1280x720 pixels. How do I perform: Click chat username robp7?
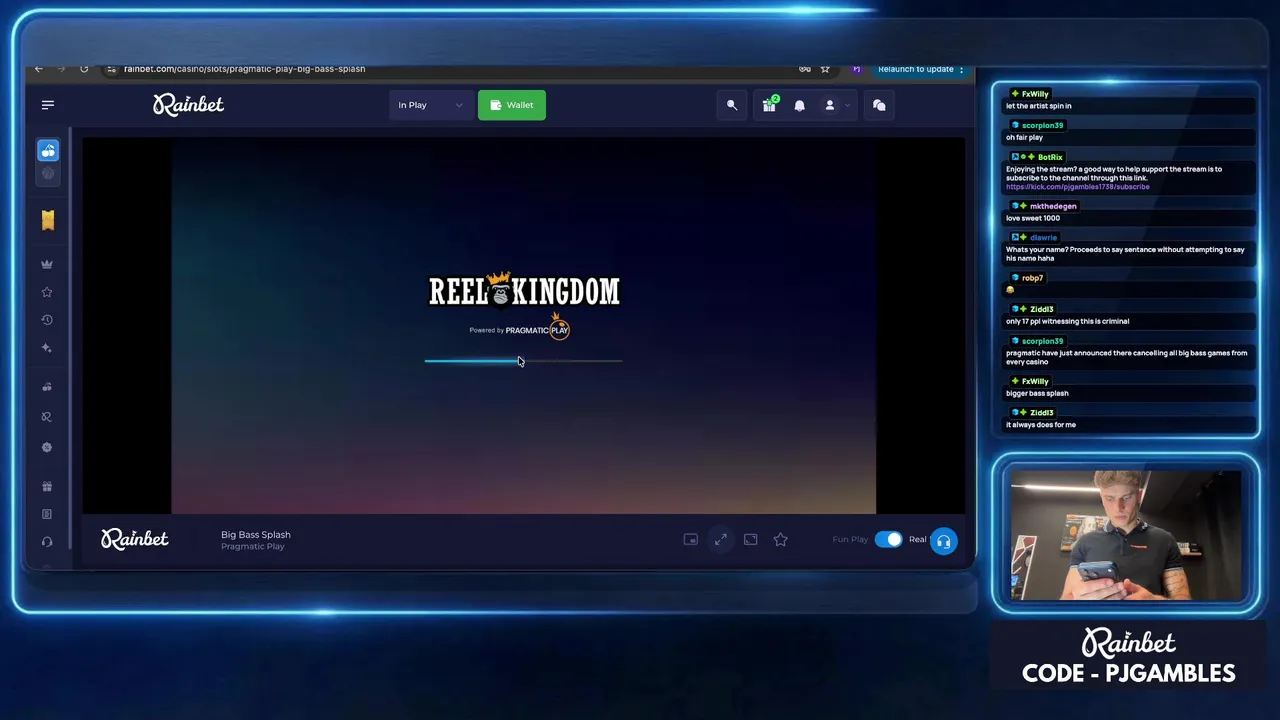[x=1032, y=278]
